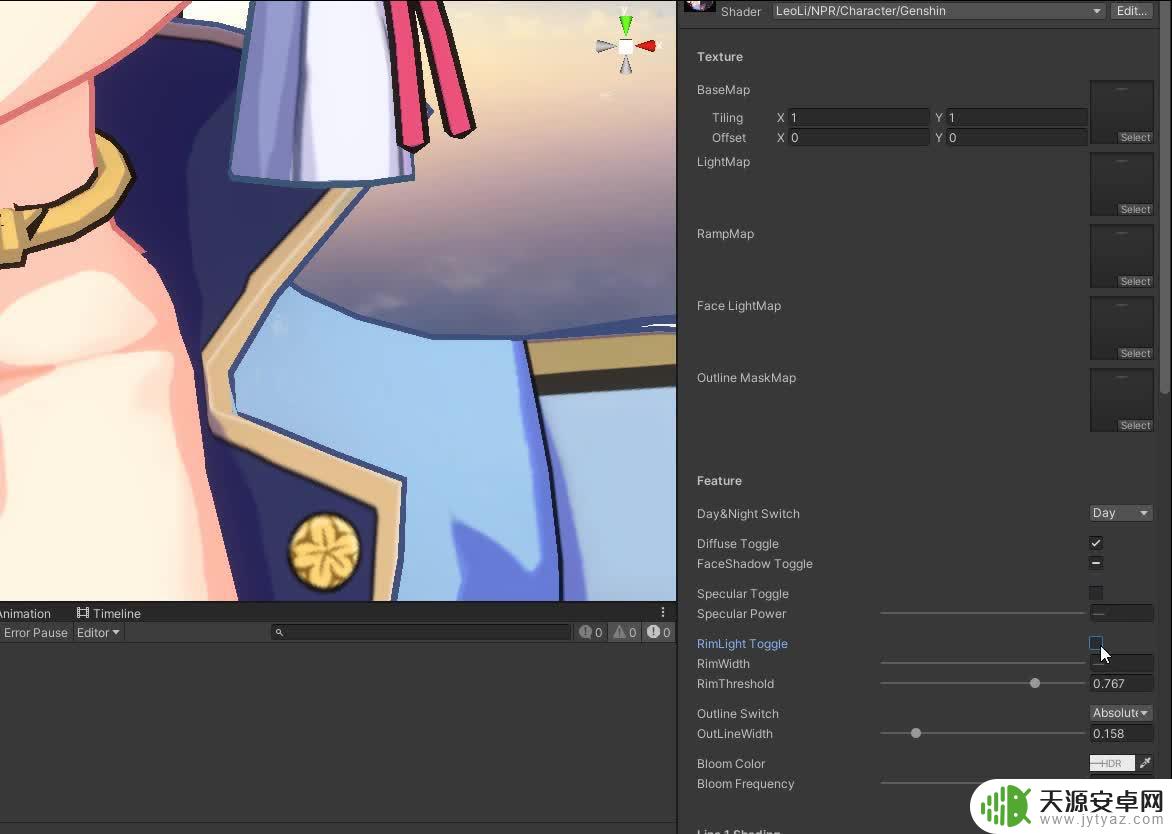
Task: Switch to the Animation tab
Action: click(25, 613)
